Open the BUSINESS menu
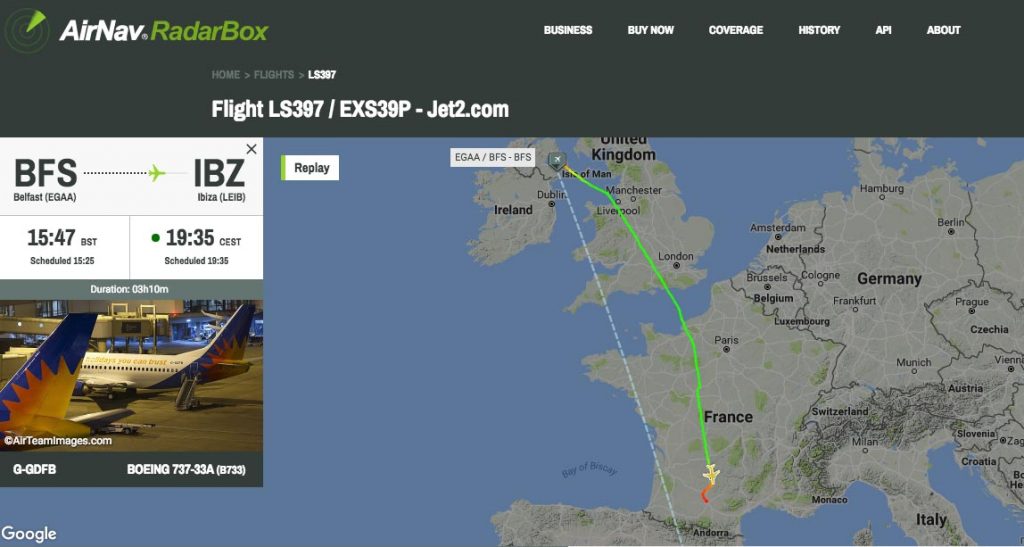 (568, 30)
